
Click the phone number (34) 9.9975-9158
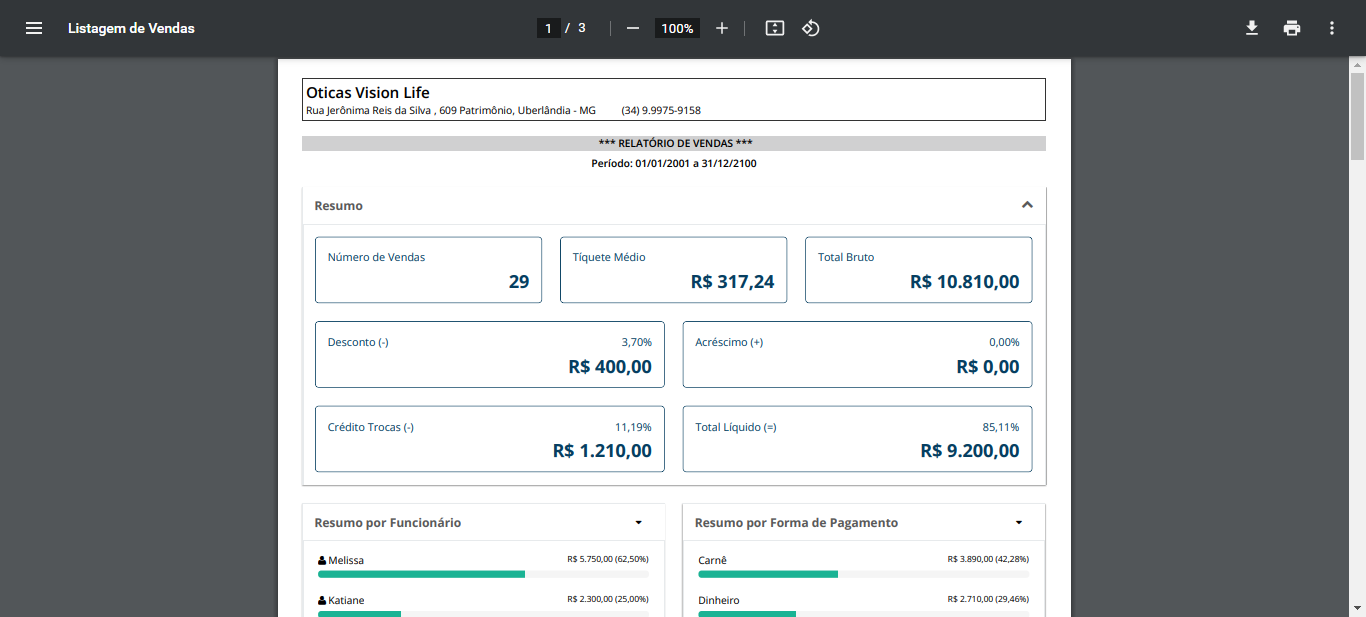(661, 110)
